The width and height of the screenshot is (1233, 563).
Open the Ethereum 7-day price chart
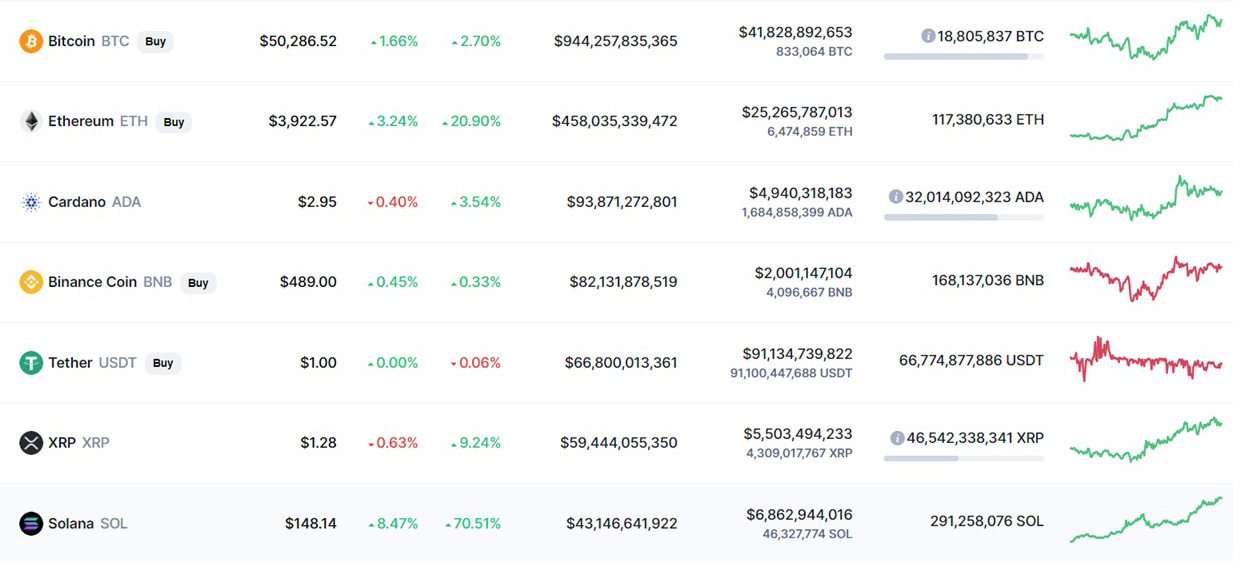(1145, 120)
